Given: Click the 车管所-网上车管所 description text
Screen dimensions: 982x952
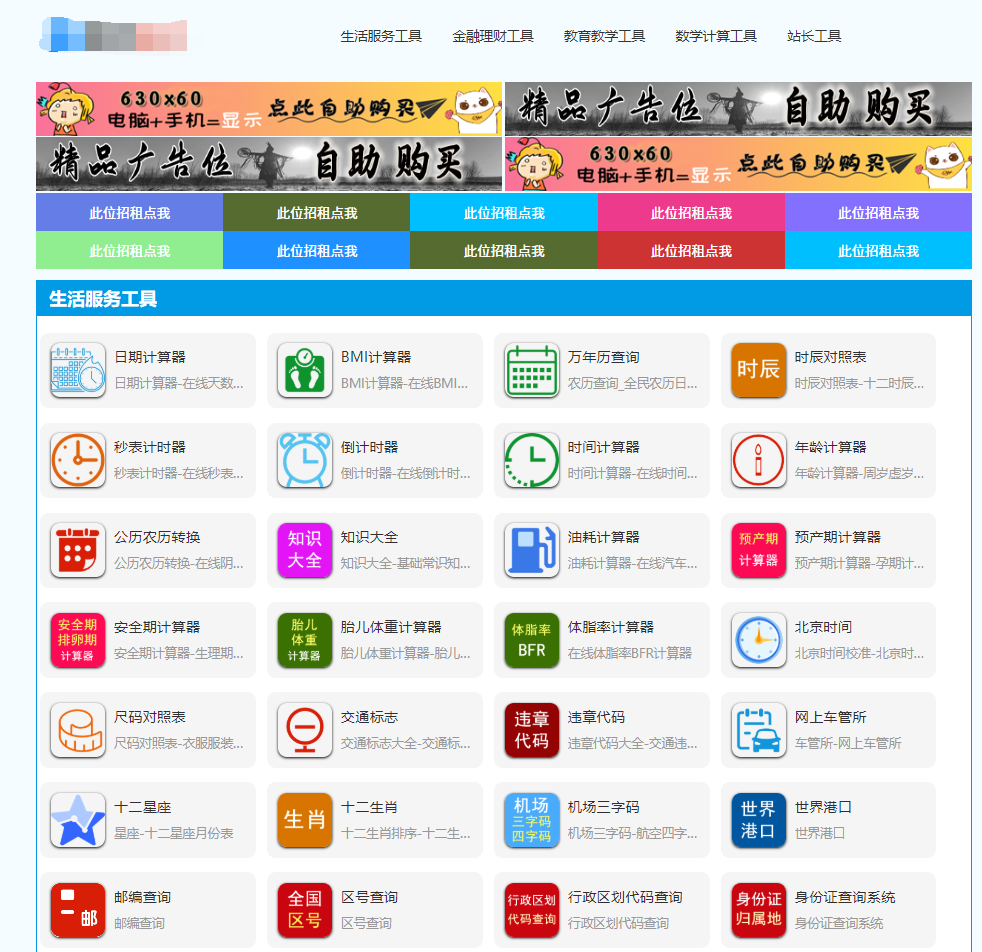Looking at the screenshot, I should click(847, 743).
